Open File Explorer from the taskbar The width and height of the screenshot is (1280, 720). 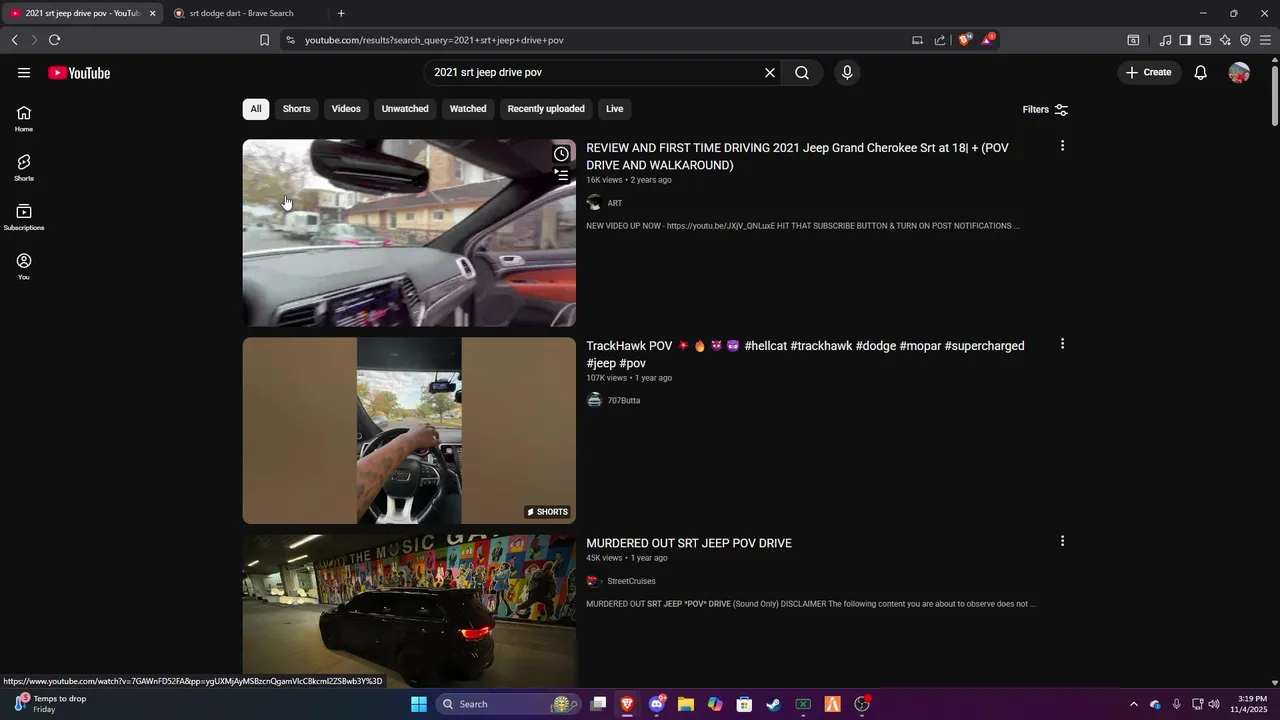(x=686, y=704)
